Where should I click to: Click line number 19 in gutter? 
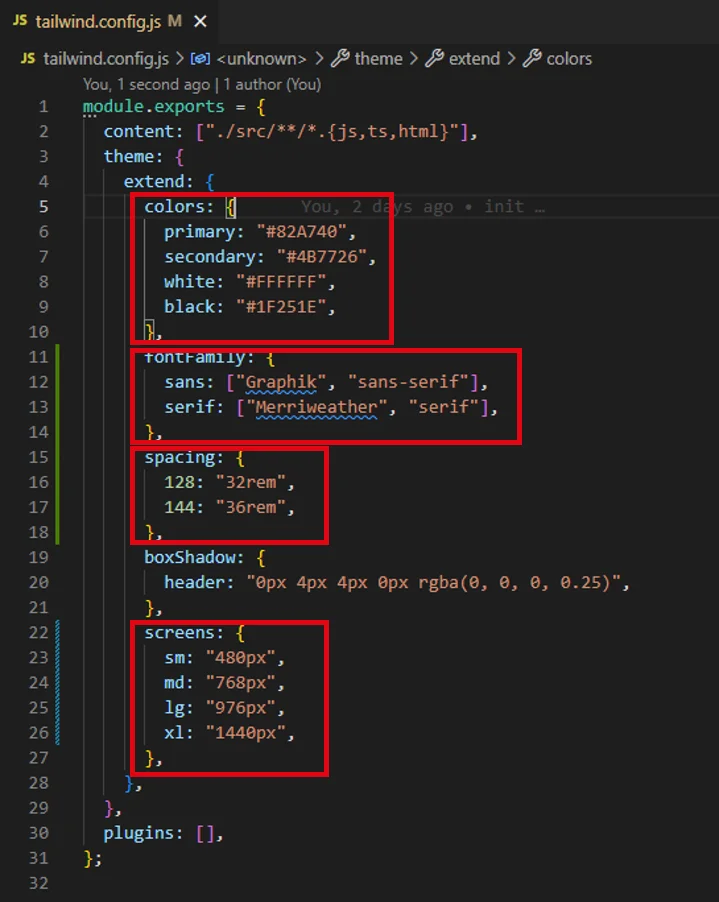coord(39,557)
